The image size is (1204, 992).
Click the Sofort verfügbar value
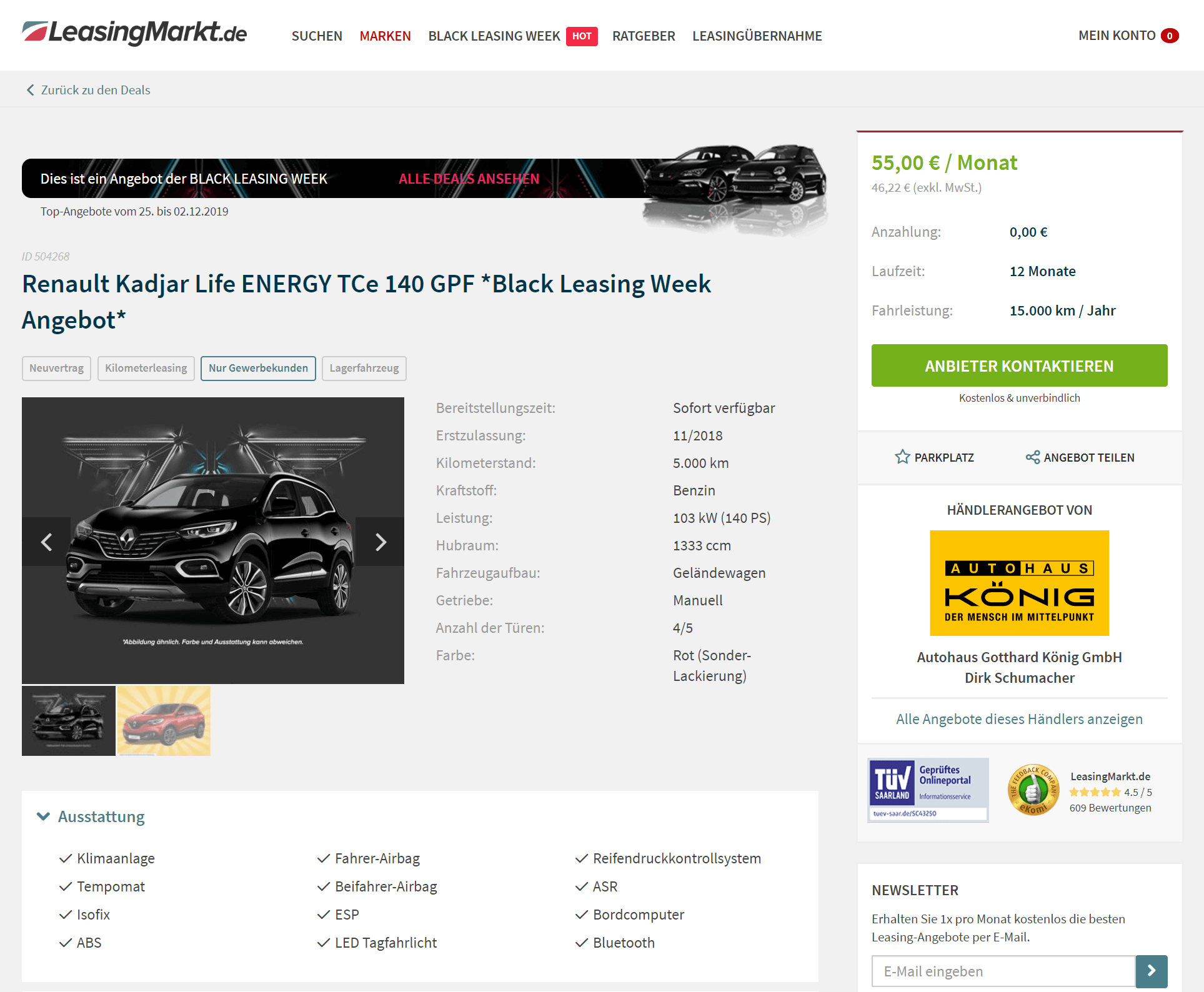(x=724, y=408)
